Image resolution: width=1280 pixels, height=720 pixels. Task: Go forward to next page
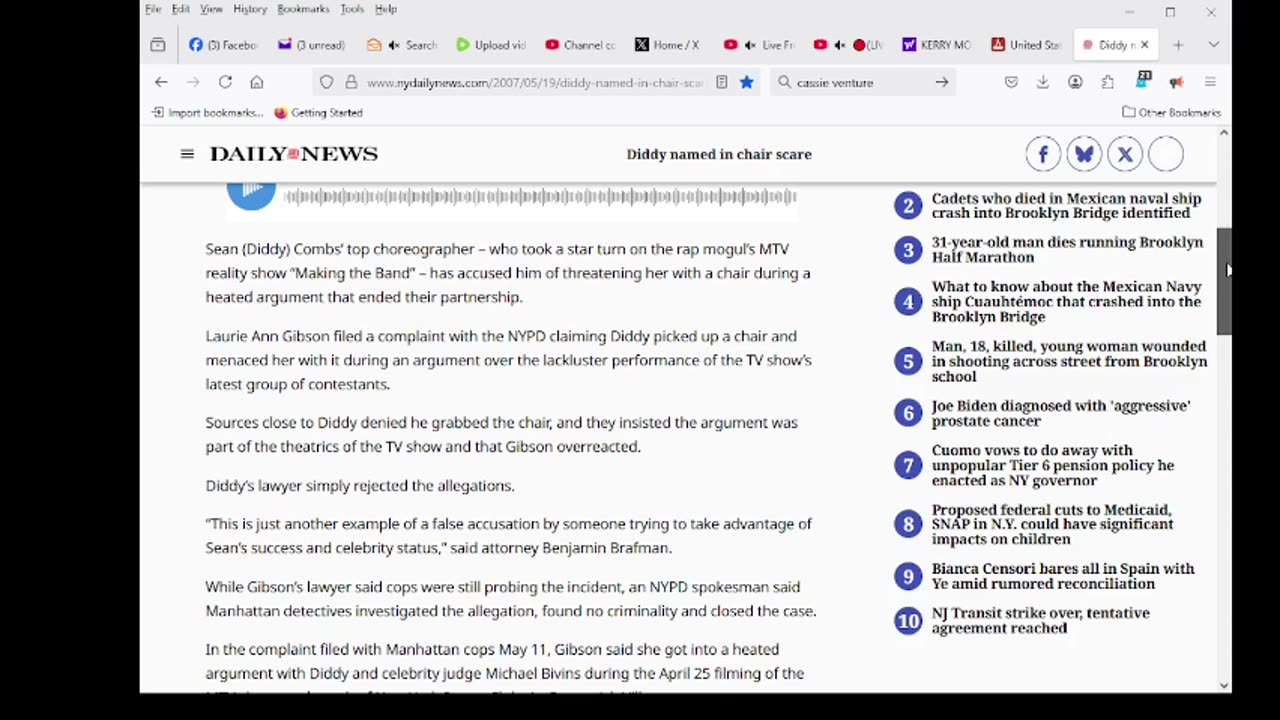193,82
